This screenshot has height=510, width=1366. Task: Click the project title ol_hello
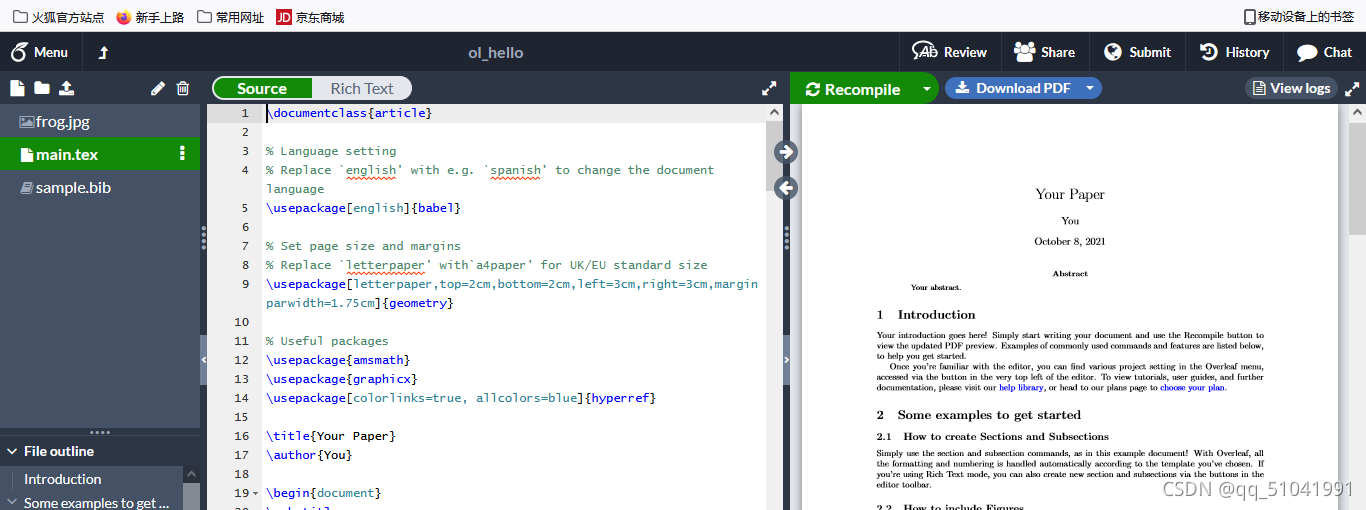click(496, 52)
